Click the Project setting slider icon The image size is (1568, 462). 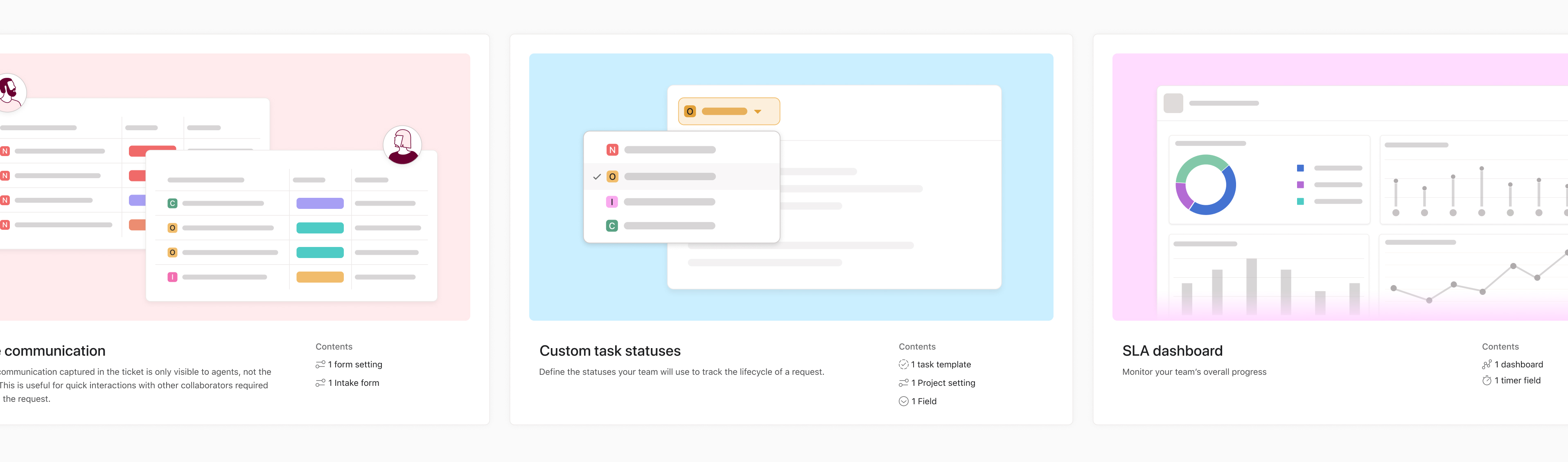(903, 383)
